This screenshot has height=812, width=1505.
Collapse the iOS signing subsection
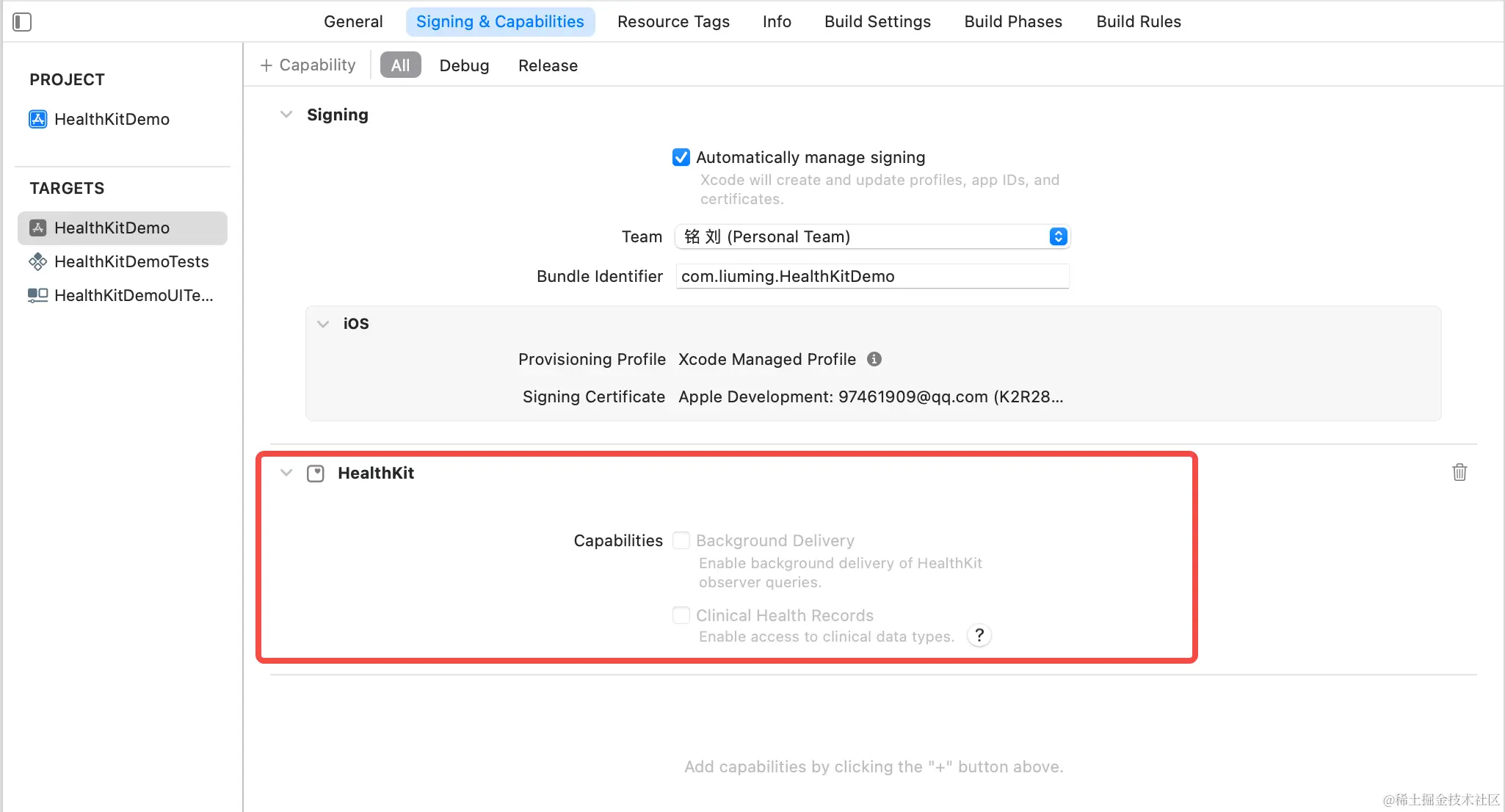[323, 324]
